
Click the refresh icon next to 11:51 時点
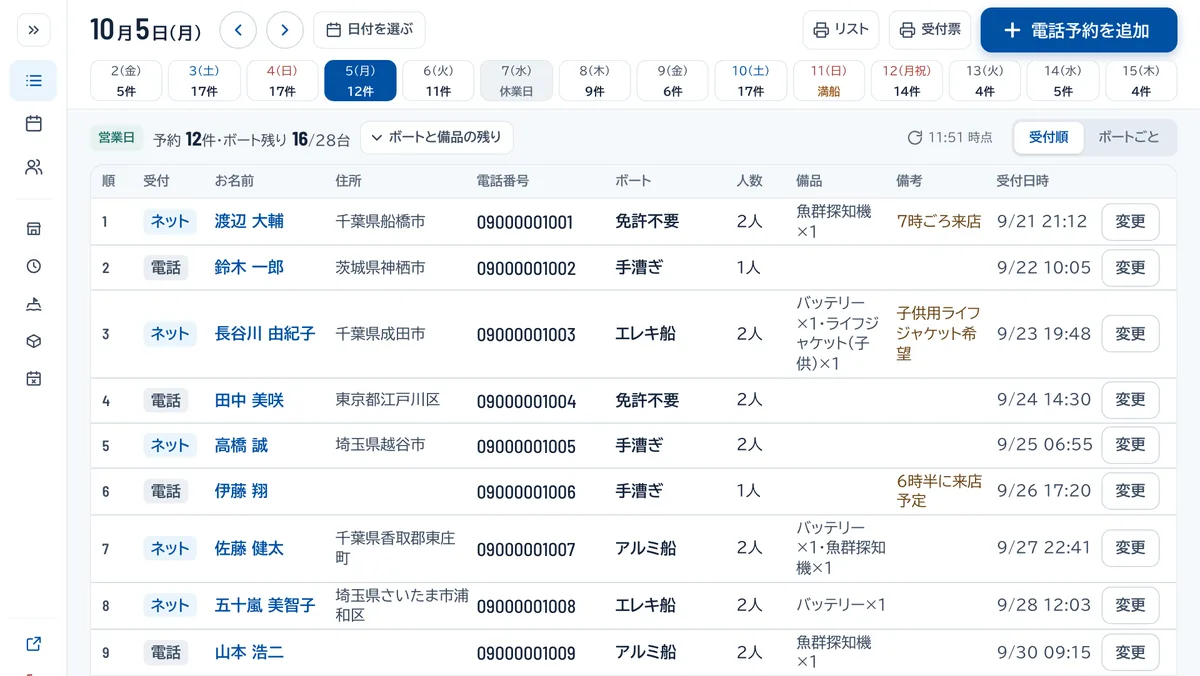(914, 137)
